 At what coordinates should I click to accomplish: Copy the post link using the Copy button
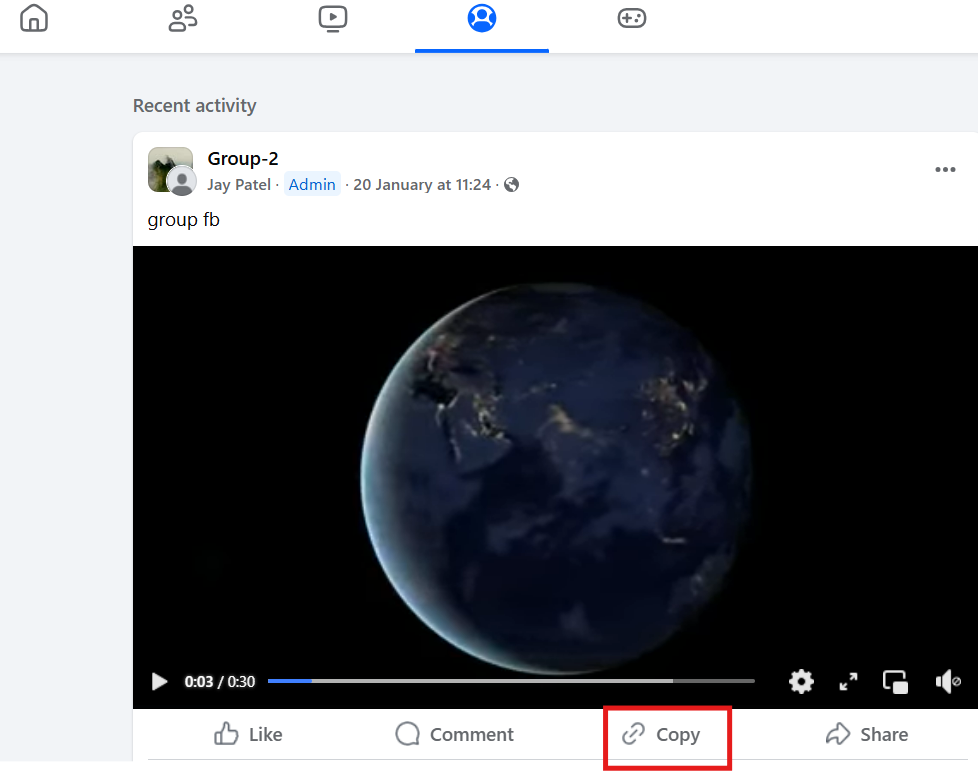[x=666, y=734]
